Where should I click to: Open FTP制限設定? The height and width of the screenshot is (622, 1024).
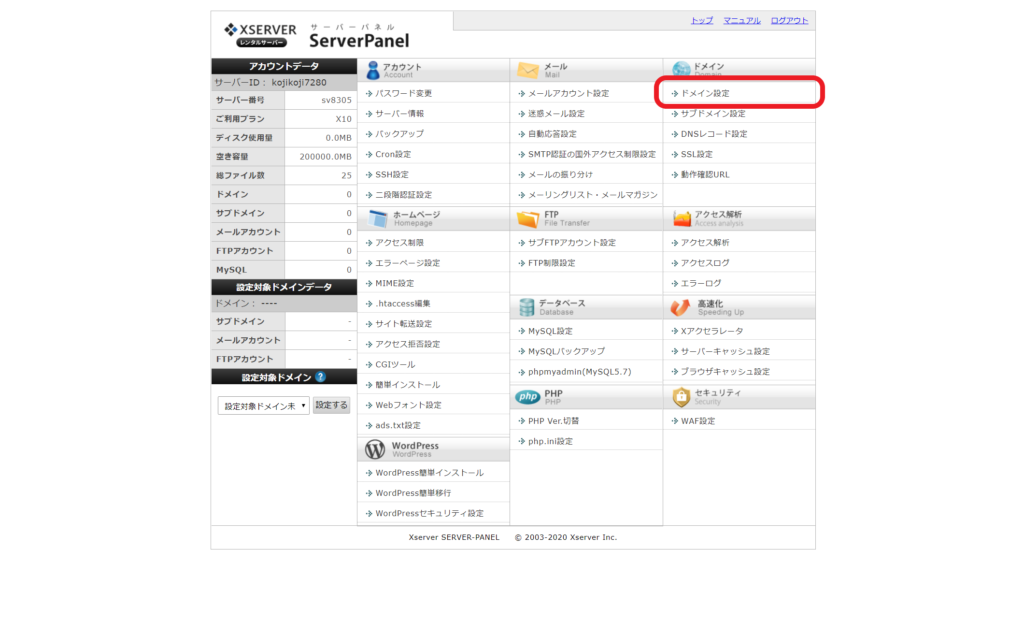(x=552, y=263)
